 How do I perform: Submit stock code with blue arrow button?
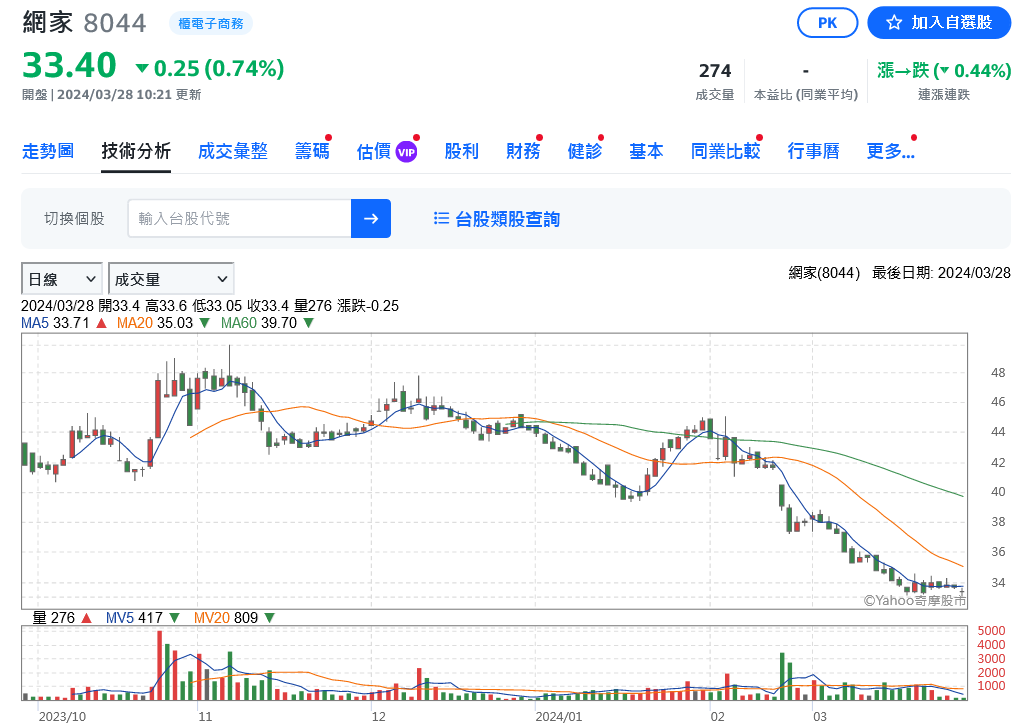(371, 218)
